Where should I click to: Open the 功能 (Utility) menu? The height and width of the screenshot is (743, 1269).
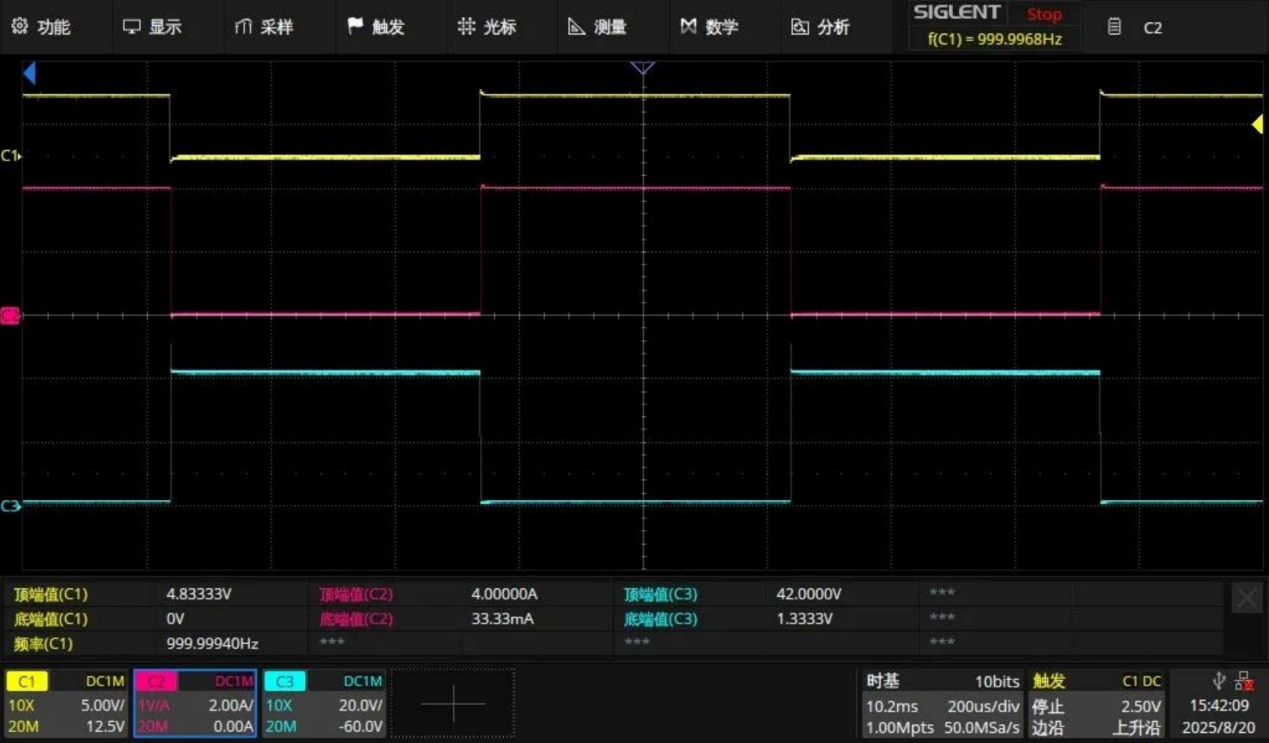pos(41,27)
